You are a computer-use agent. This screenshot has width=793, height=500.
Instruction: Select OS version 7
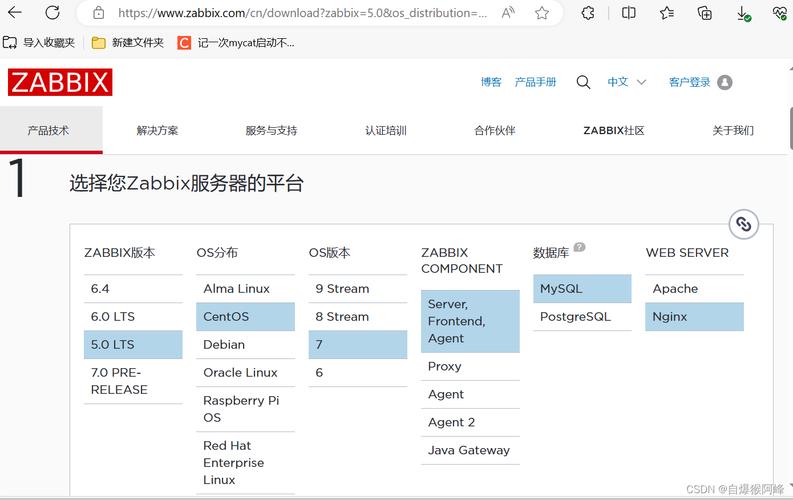(x=358, y=344)
